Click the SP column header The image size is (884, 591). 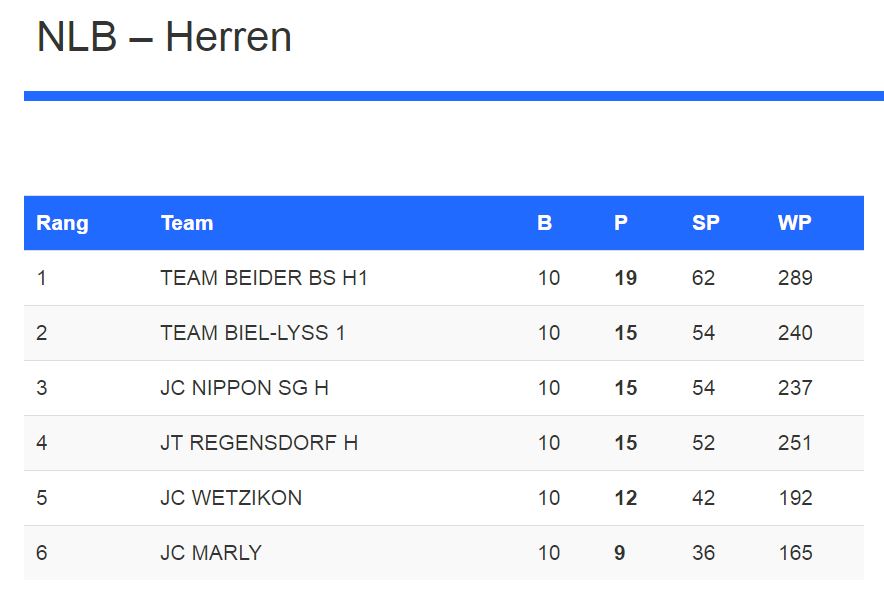tap(705, 223)
